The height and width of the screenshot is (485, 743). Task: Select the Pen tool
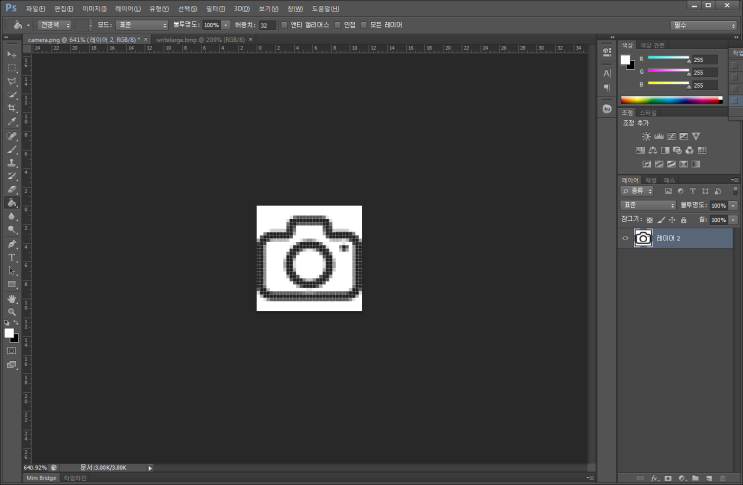click(x=12, y=244)
